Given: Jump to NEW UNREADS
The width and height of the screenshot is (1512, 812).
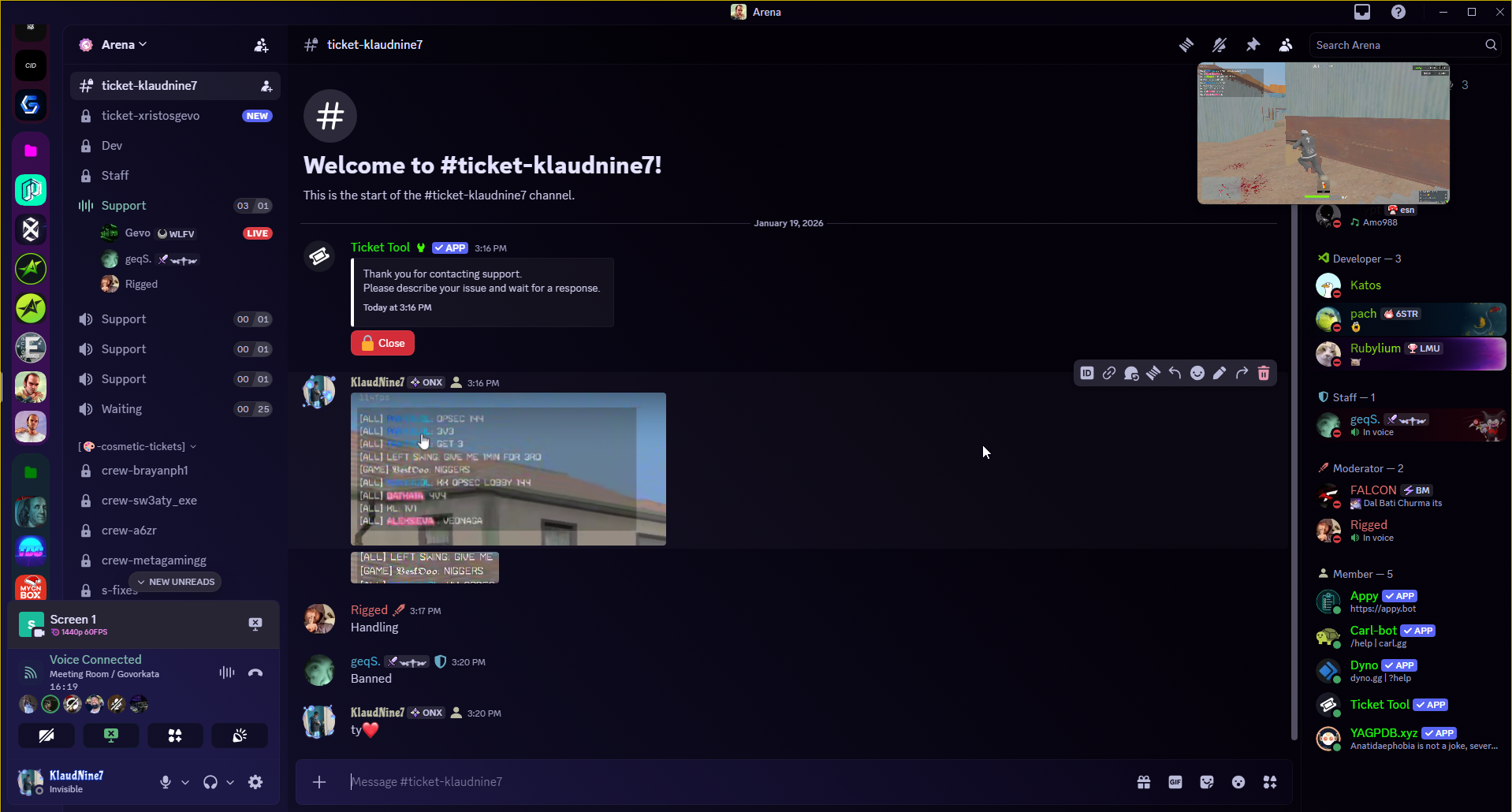Looking at the screenshot, I should coord(175,582).
